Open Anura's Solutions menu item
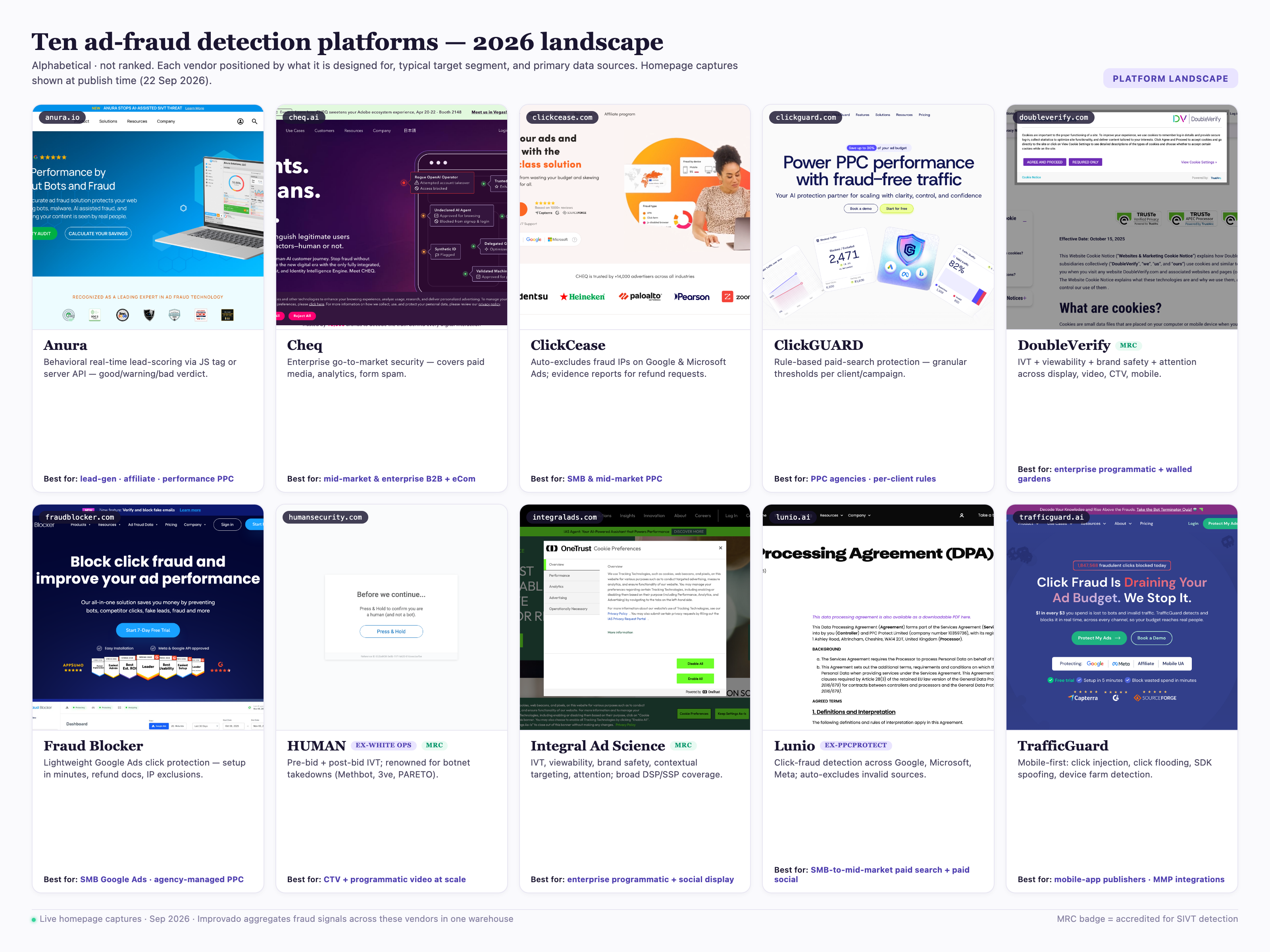This screenshot has width=1270, height=952. (x=108, y=121)
